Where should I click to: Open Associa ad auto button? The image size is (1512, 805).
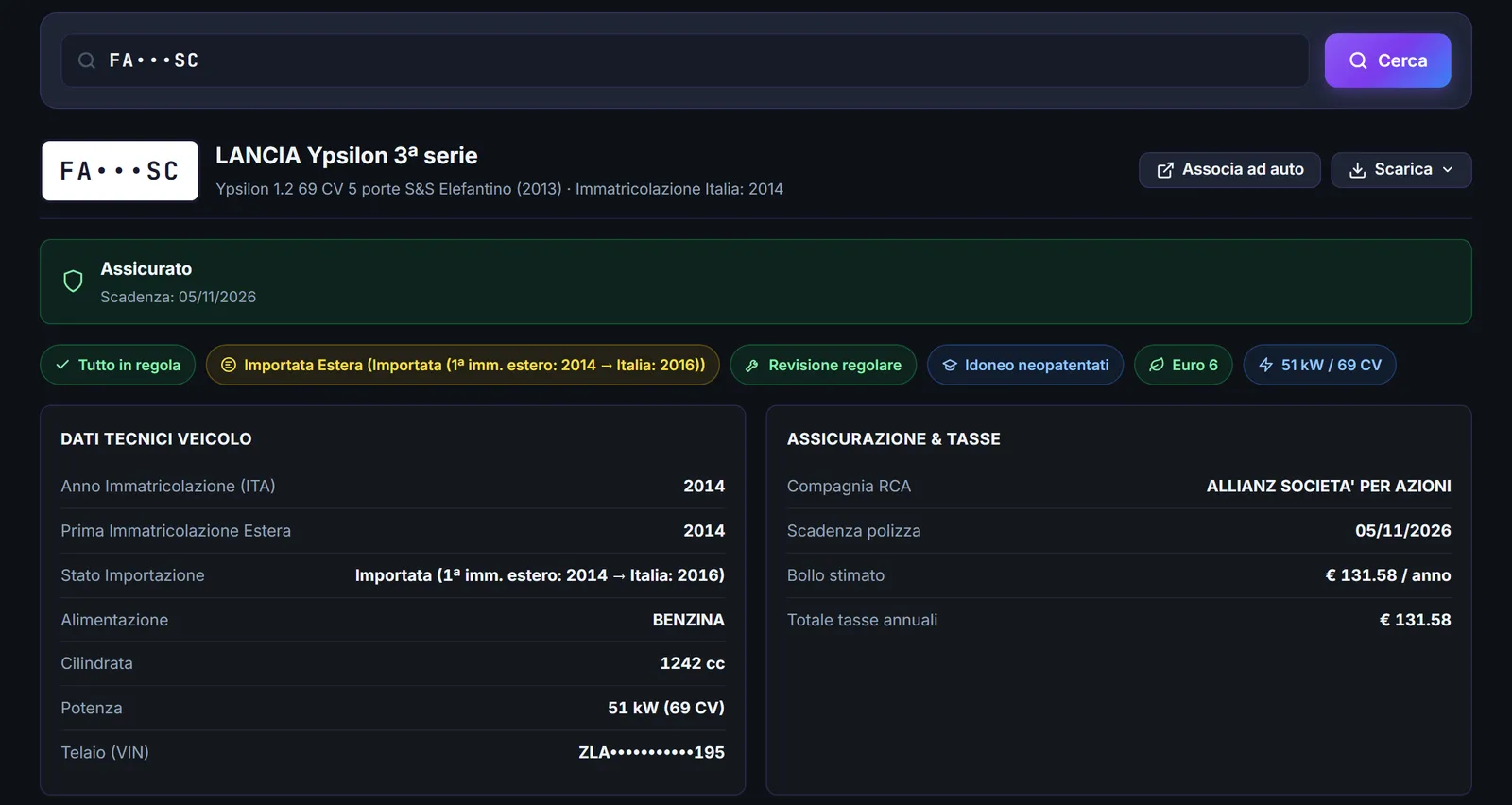1229,170
